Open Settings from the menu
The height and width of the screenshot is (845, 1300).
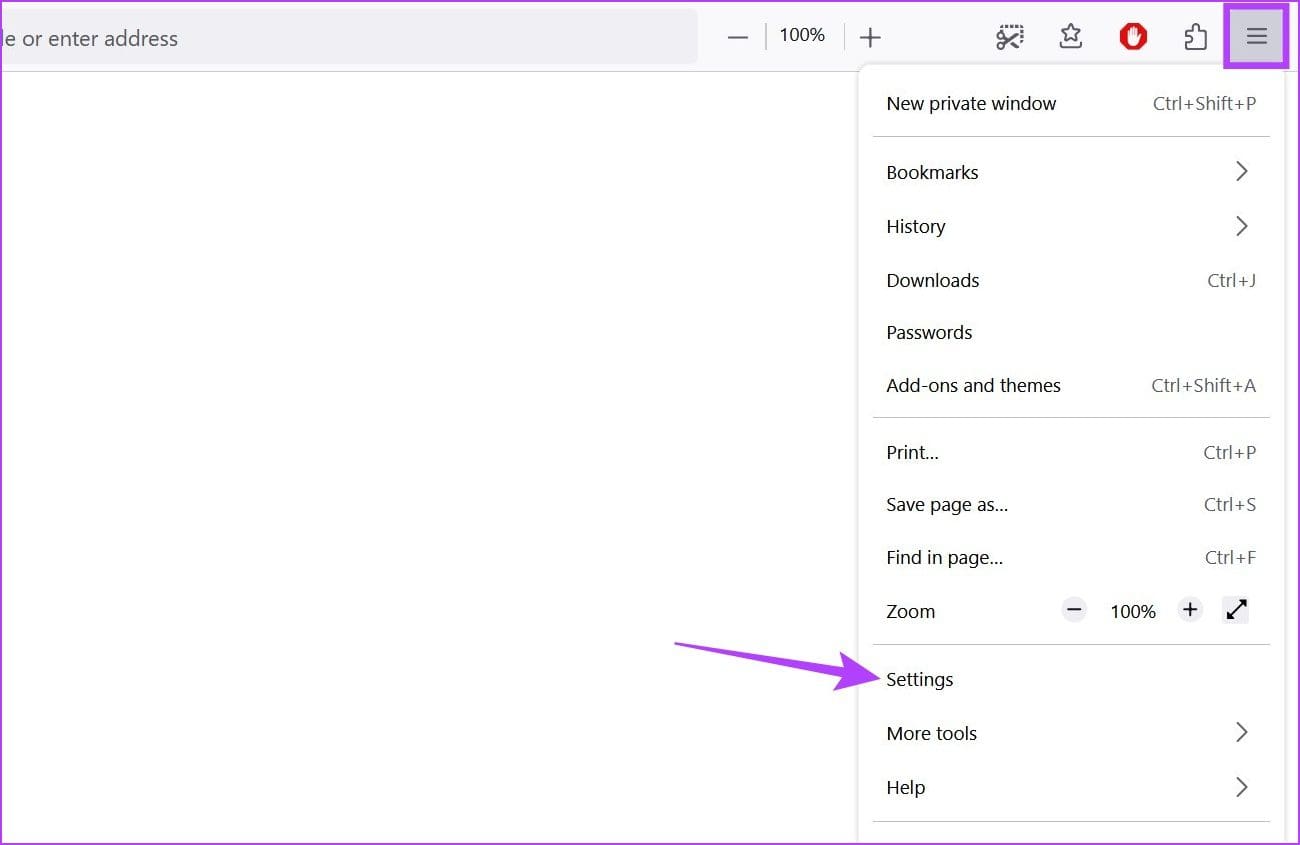(x=1071, y=679)
